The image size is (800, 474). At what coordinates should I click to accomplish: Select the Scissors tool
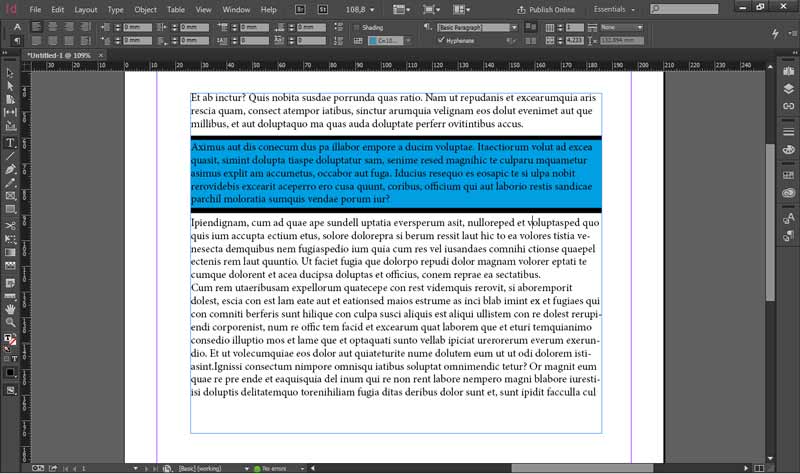(x=10, y=226)
